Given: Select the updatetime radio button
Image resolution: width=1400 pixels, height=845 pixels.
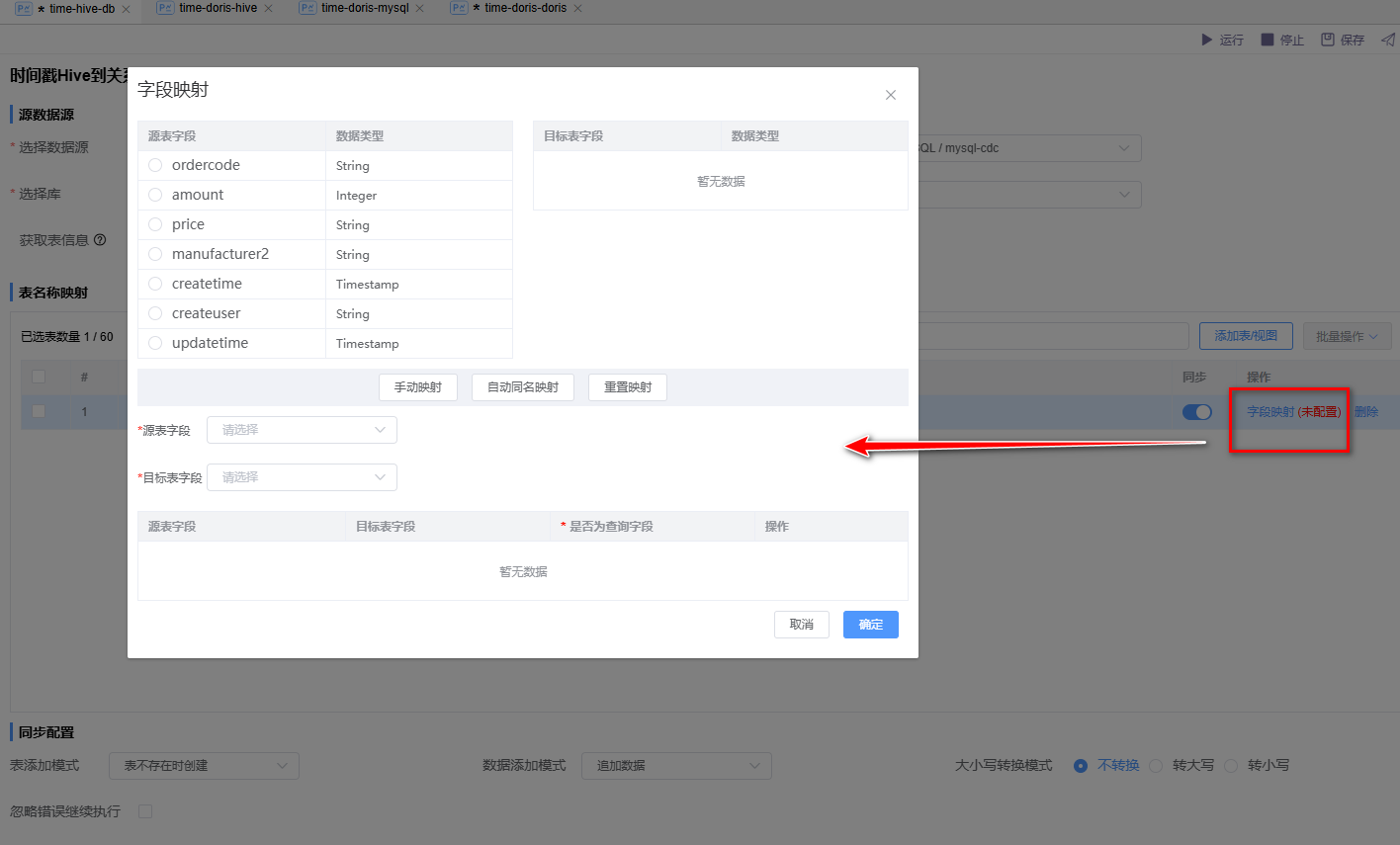Looking at the screenshot, I should (x=155, y=343).
